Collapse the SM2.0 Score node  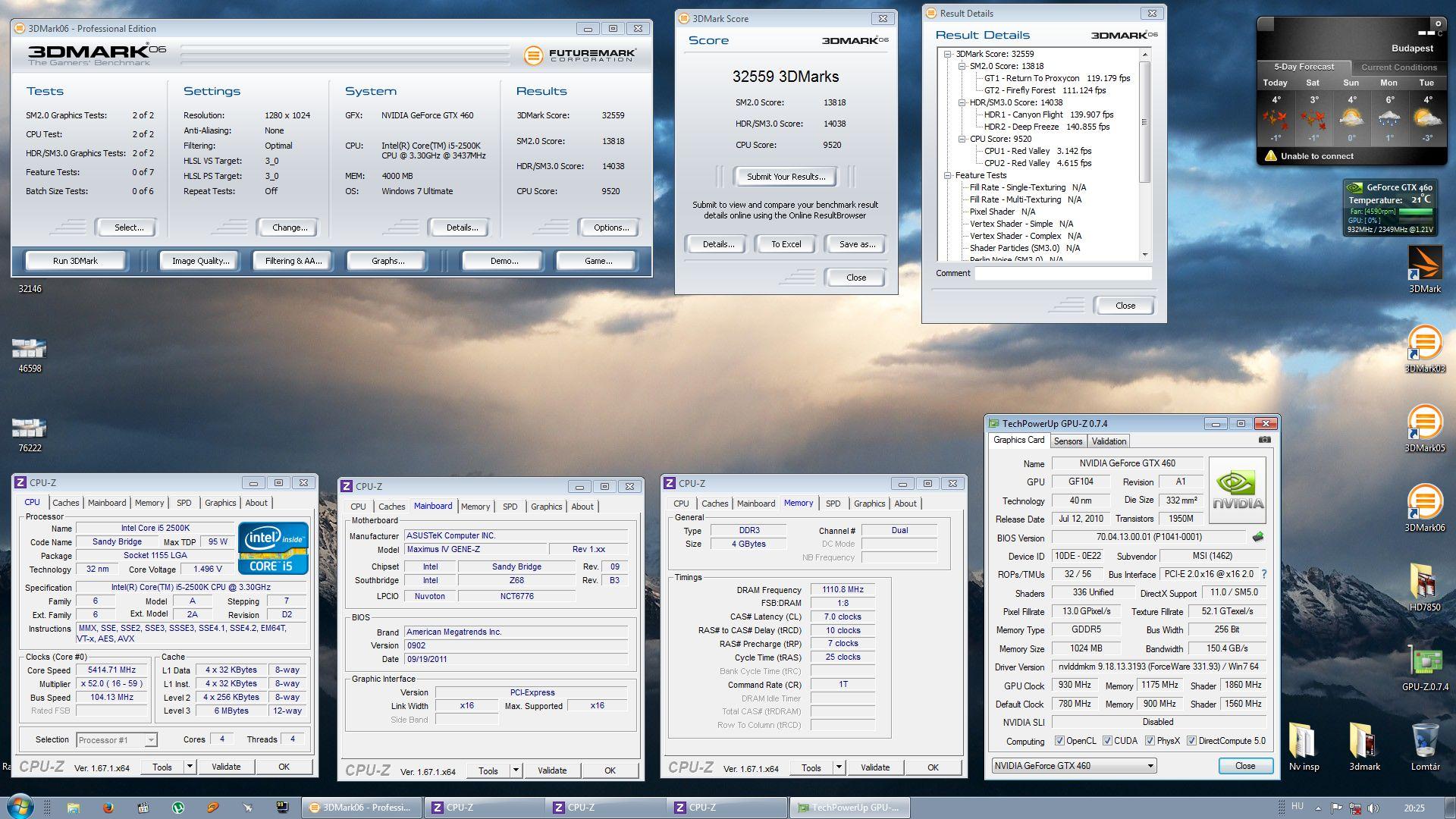(962, 66)
